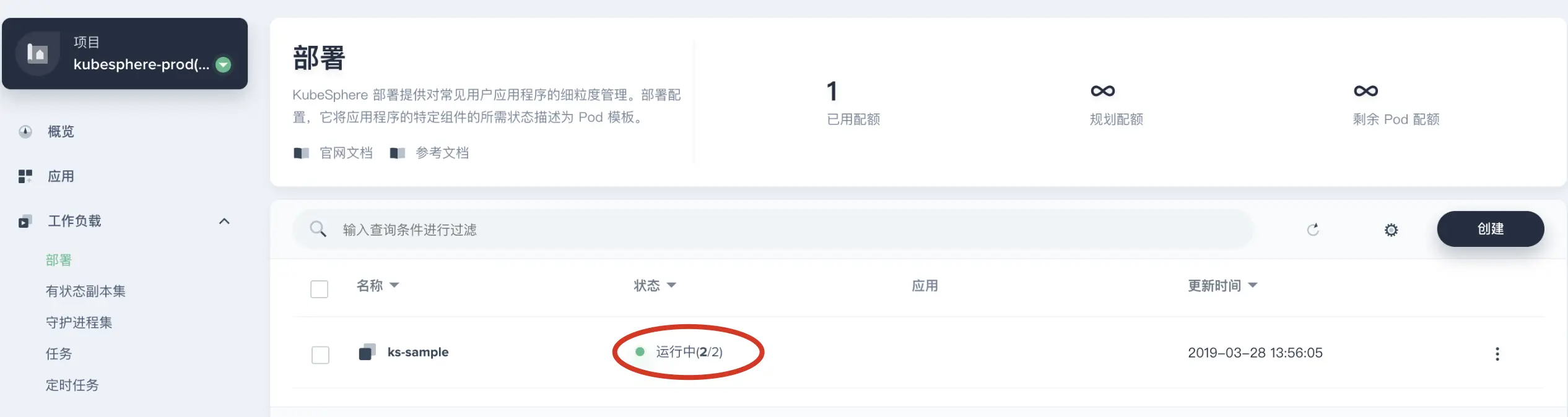
Task: Select 有状态副本集 in the sidebar
Action: 85,291
